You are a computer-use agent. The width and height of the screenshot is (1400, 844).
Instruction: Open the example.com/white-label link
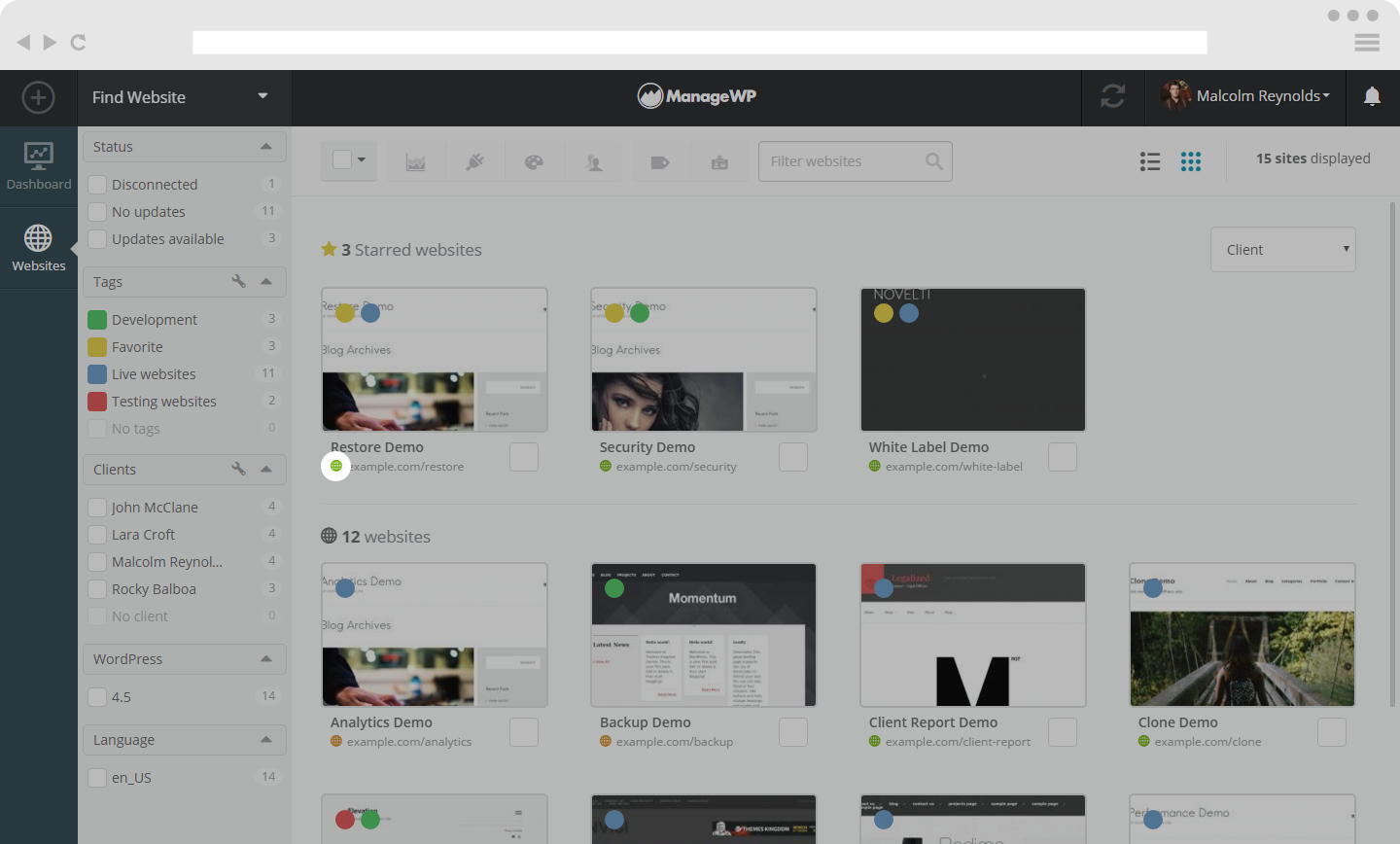[x=954, y=467]
